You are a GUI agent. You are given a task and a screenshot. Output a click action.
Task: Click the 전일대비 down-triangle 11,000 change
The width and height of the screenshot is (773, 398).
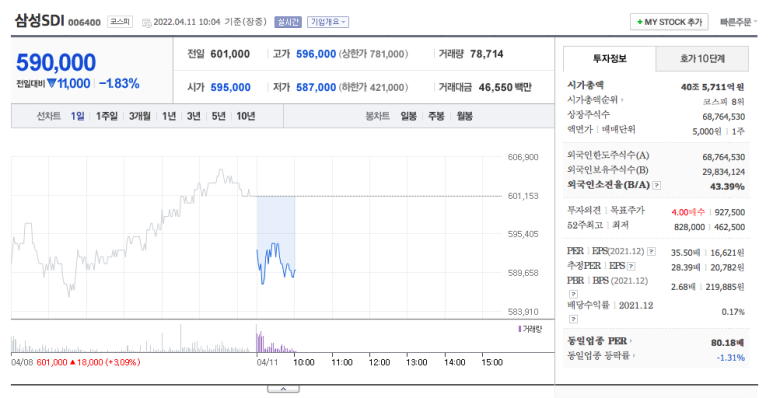[69, 84]
